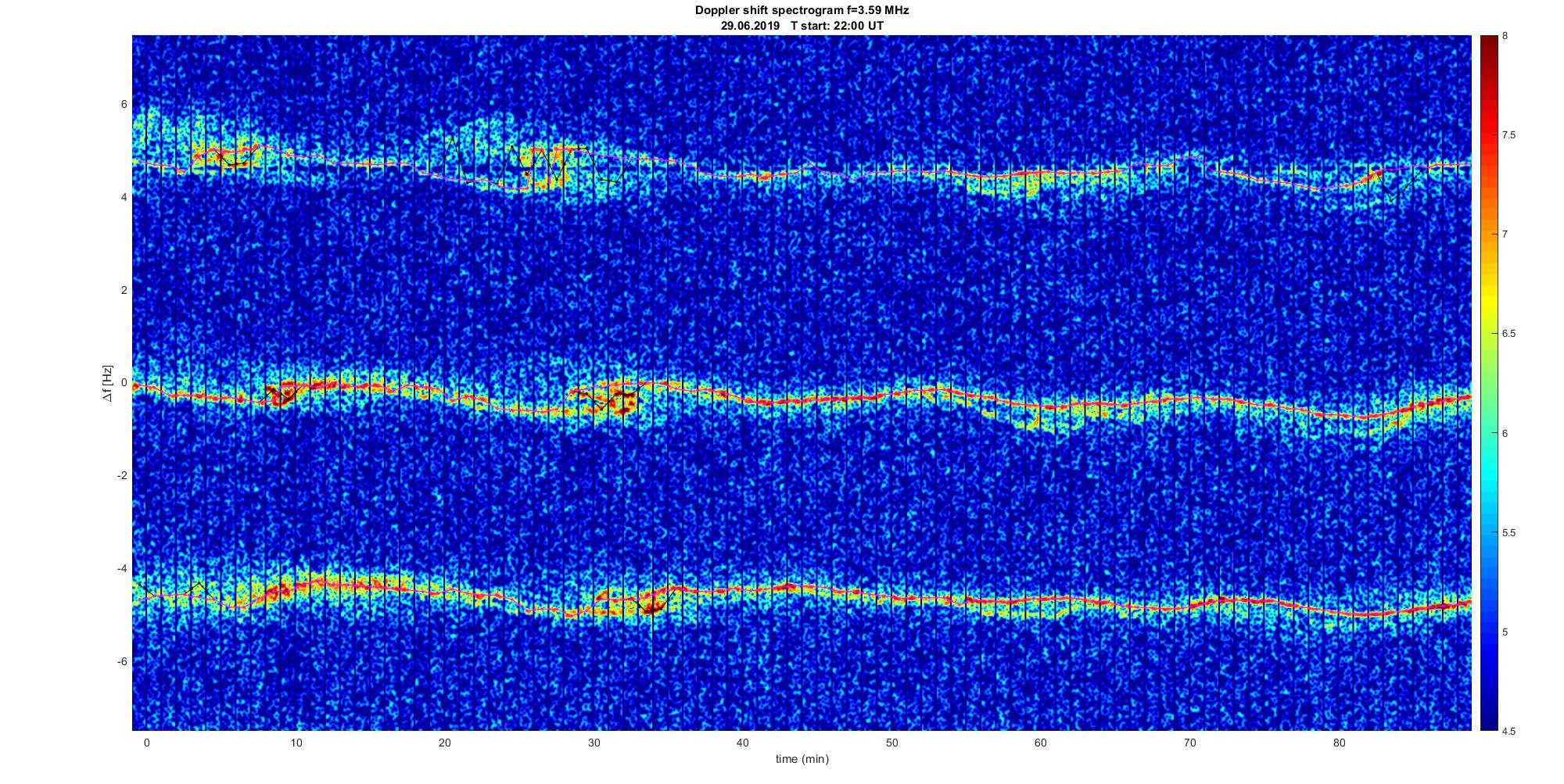Click the x-axis label 'time (min)'
This screenshot has height=784, width=1564.
tap(802, 759)
